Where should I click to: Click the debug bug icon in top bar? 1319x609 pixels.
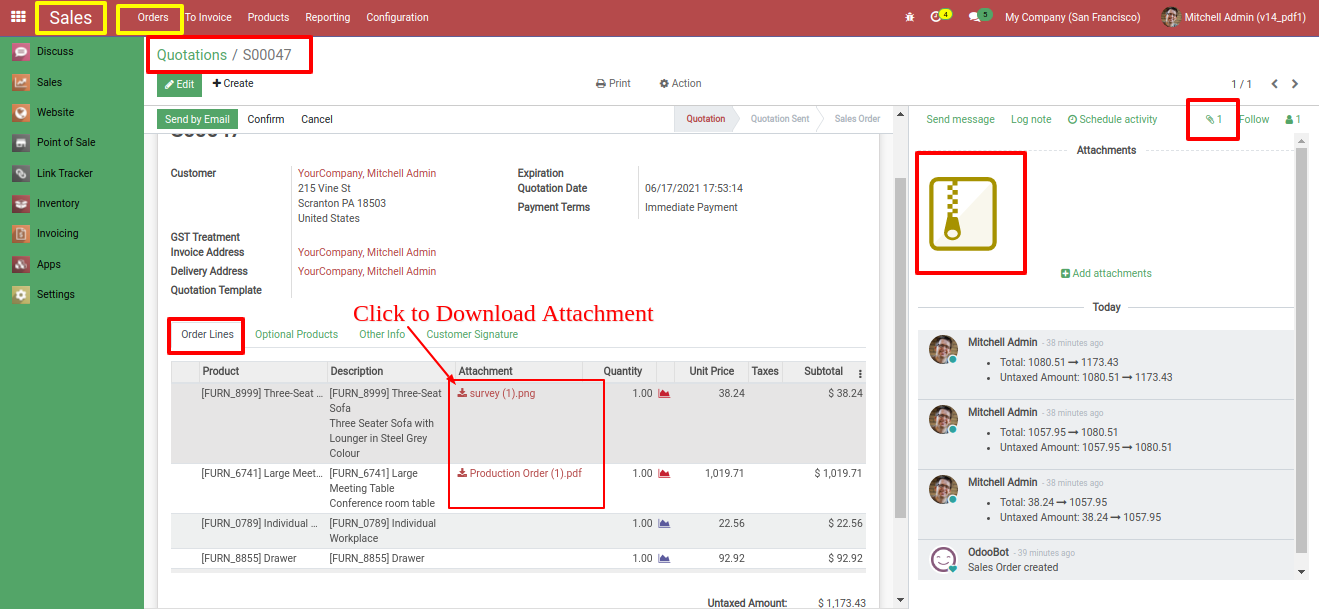(908, 16)
